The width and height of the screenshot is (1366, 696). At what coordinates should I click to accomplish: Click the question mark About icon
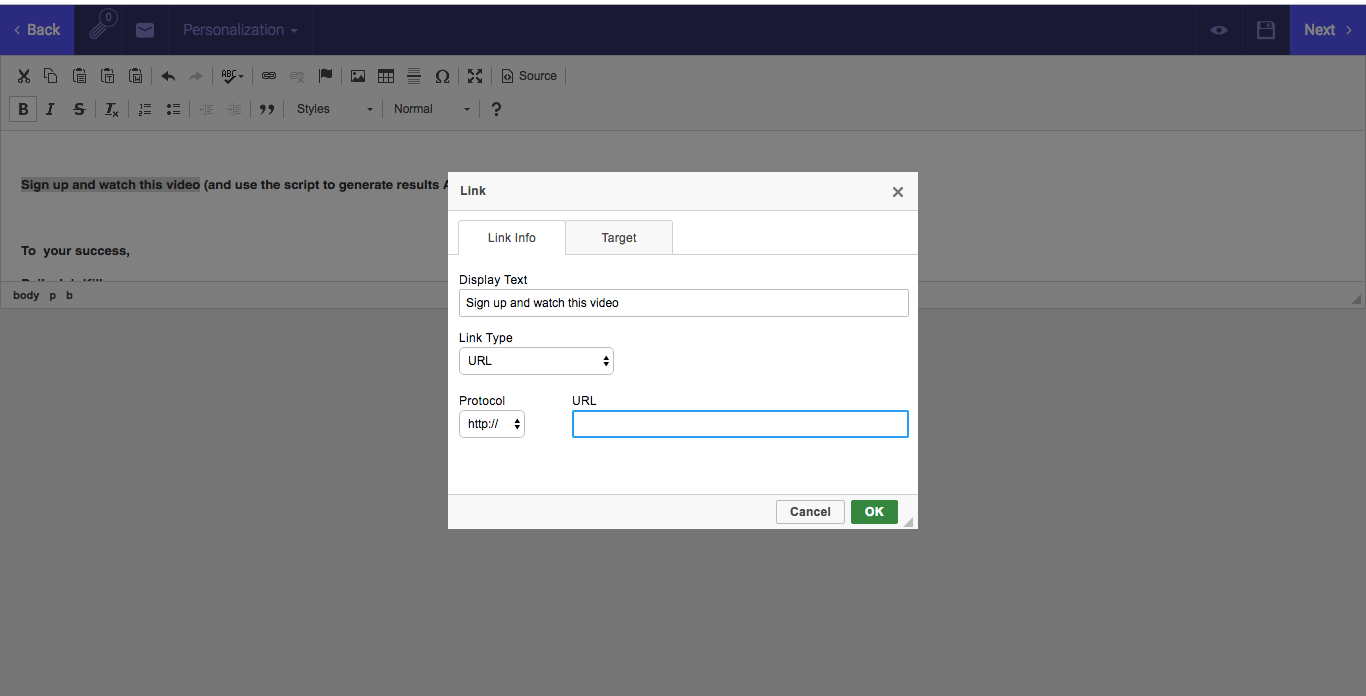click(x=496, y=109)
